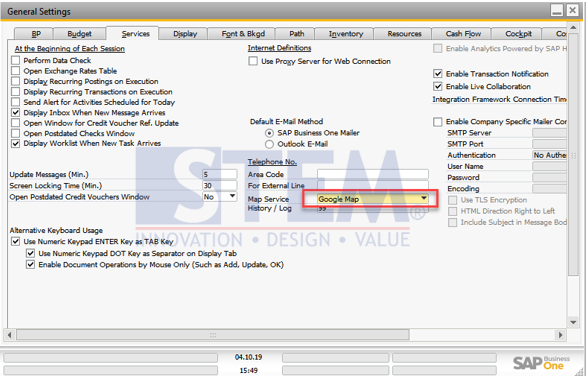The image size is (588, 377).
Task: Enable Perform Data Check checkbox
Action: (x=15, y=60)
